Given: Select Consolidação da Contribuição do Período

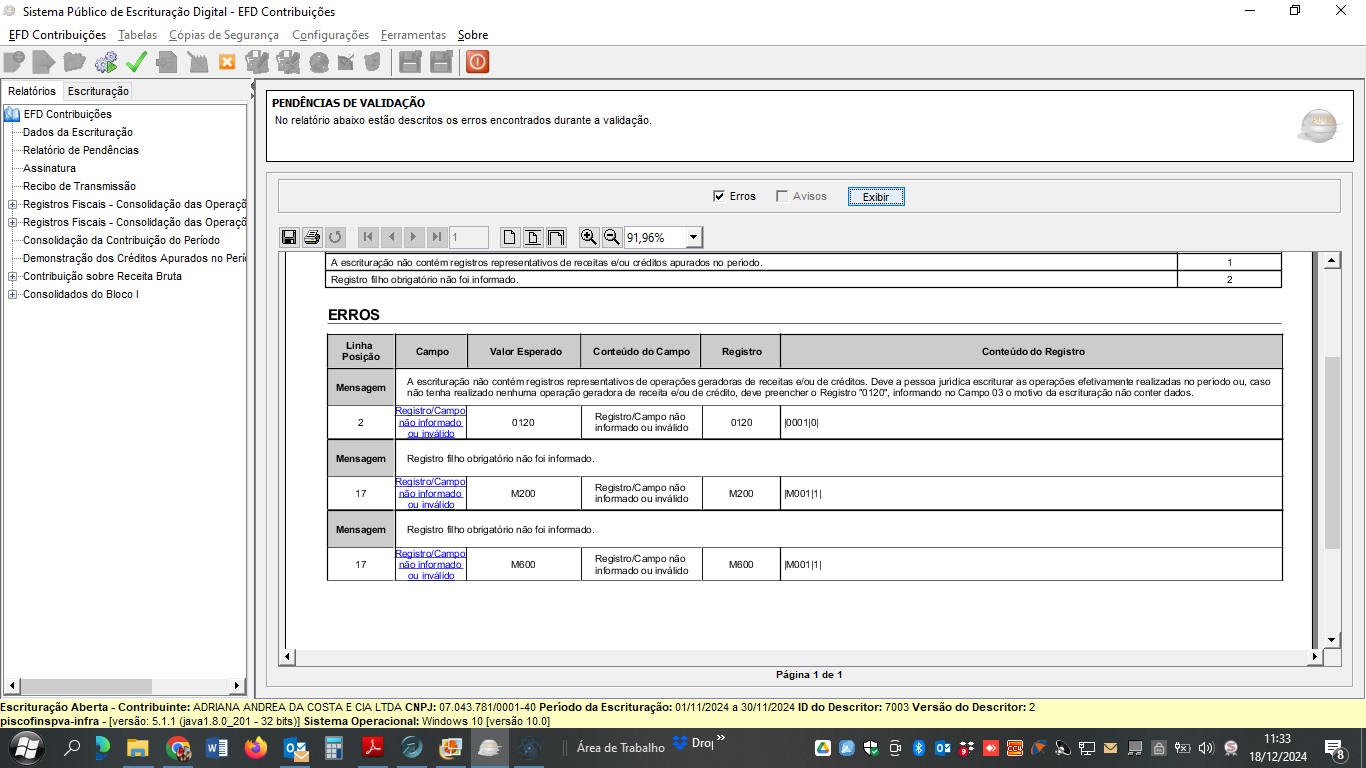Looking at the screenshot, I should [121, 240].
